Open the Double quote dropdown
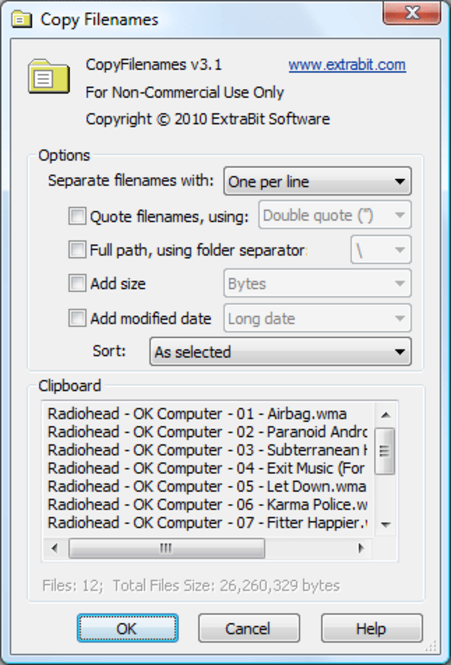 335,215
